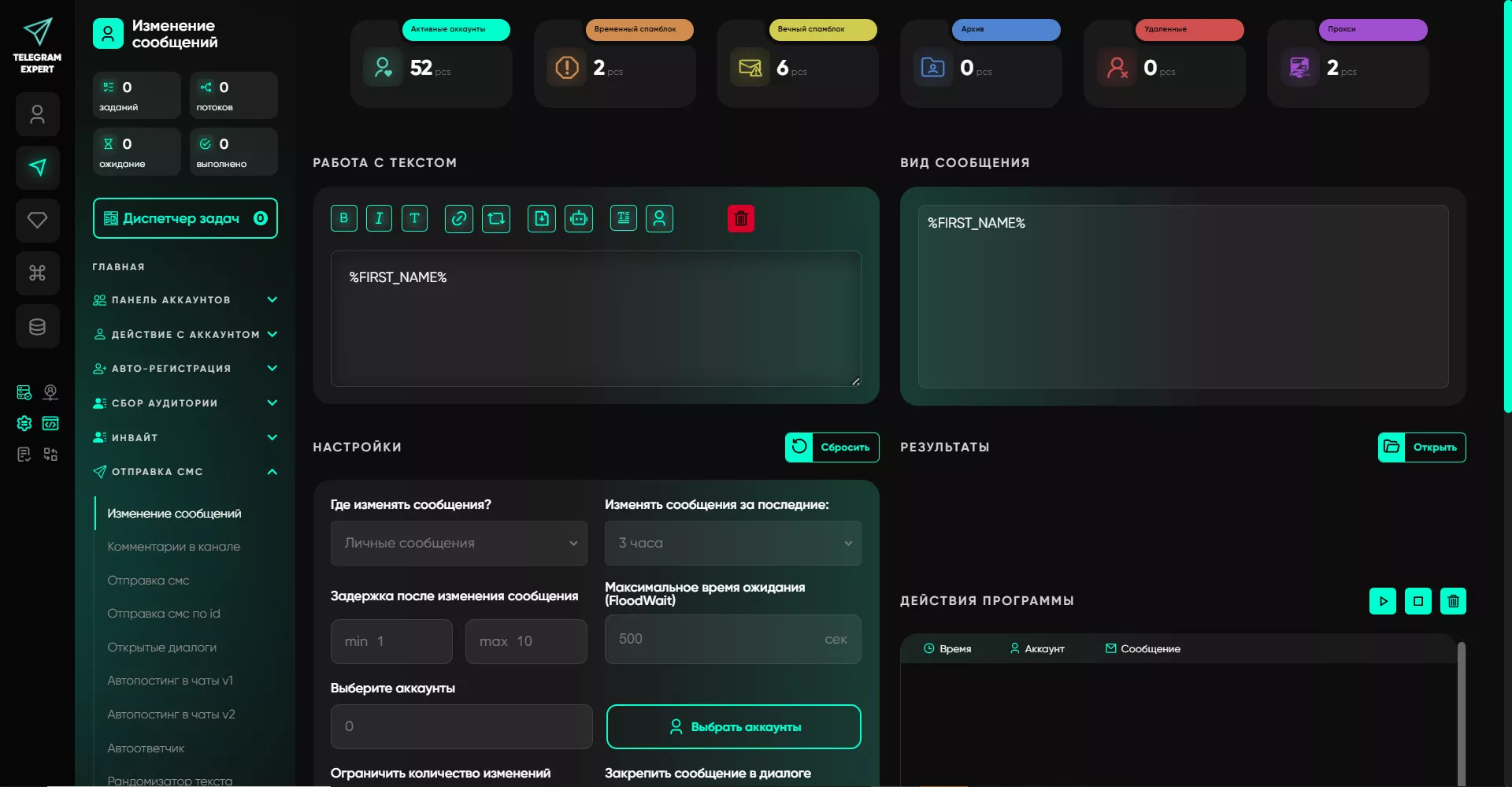Stop program with square stop button

coord(1418,601)
